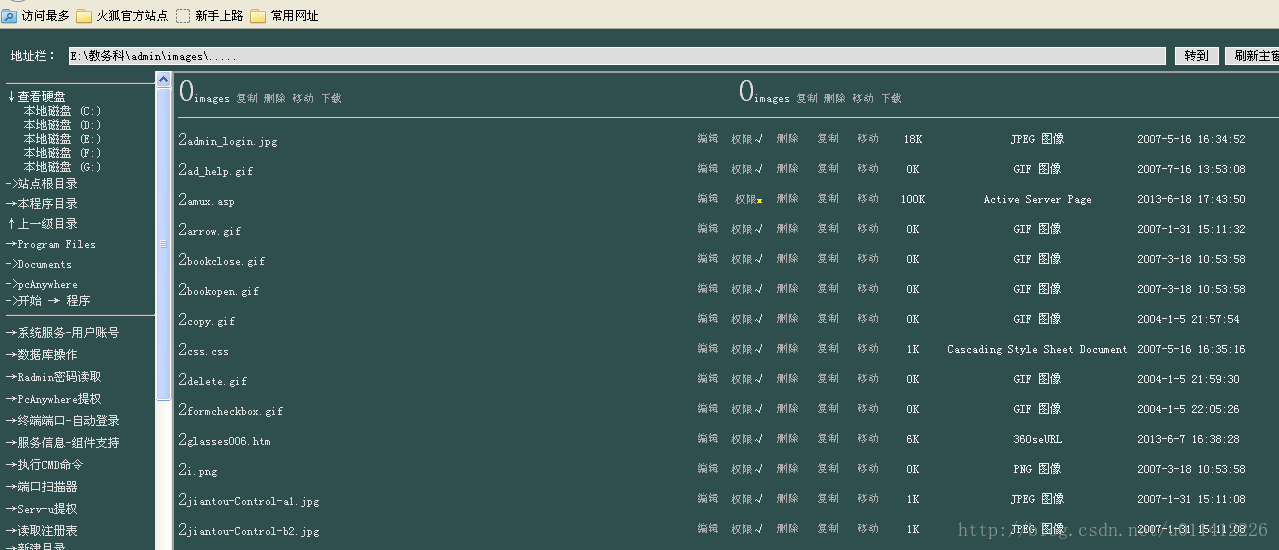
Task: Click 复制 for arrow.gif
Action: tap(828, 229)
